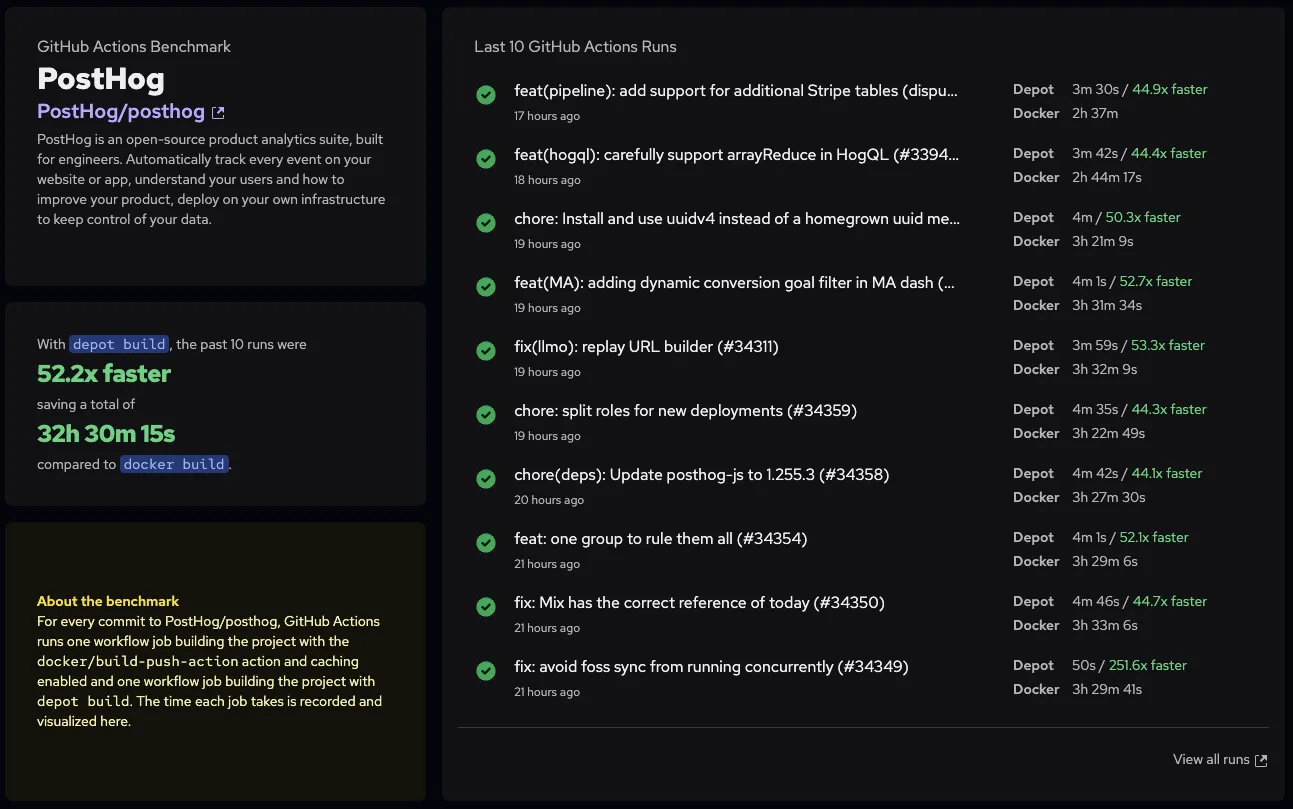Click the external link icon beside PostHog/posthog
The height and width of the screenshot is (809, 1293).
point(218,112)
